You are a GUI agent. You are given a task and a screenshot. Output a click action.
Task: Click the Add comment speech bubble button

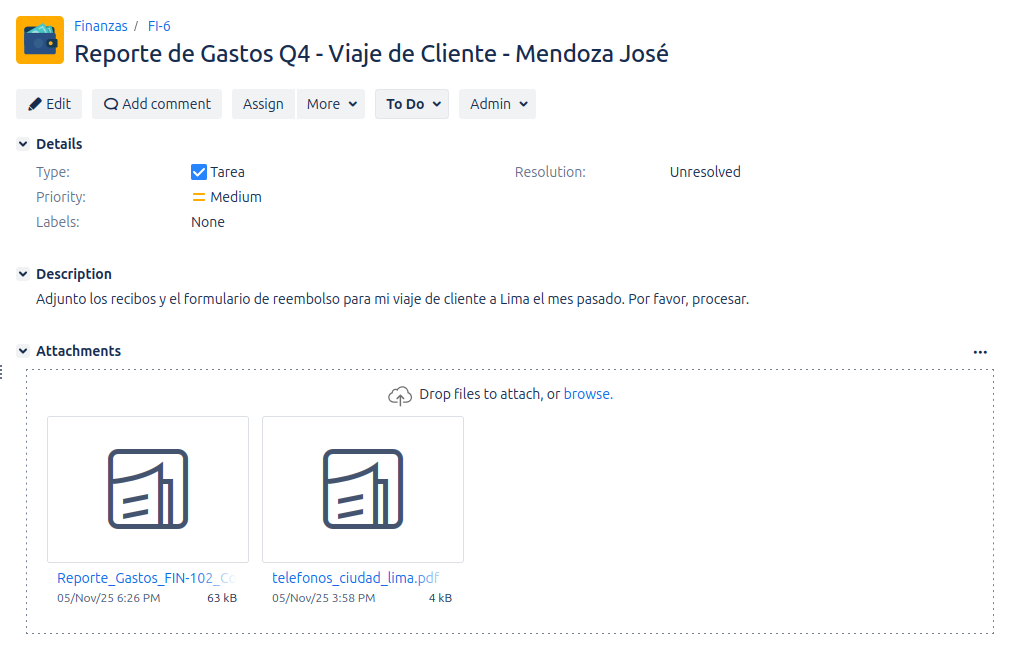pyautogui.click(x=157, y=104)
